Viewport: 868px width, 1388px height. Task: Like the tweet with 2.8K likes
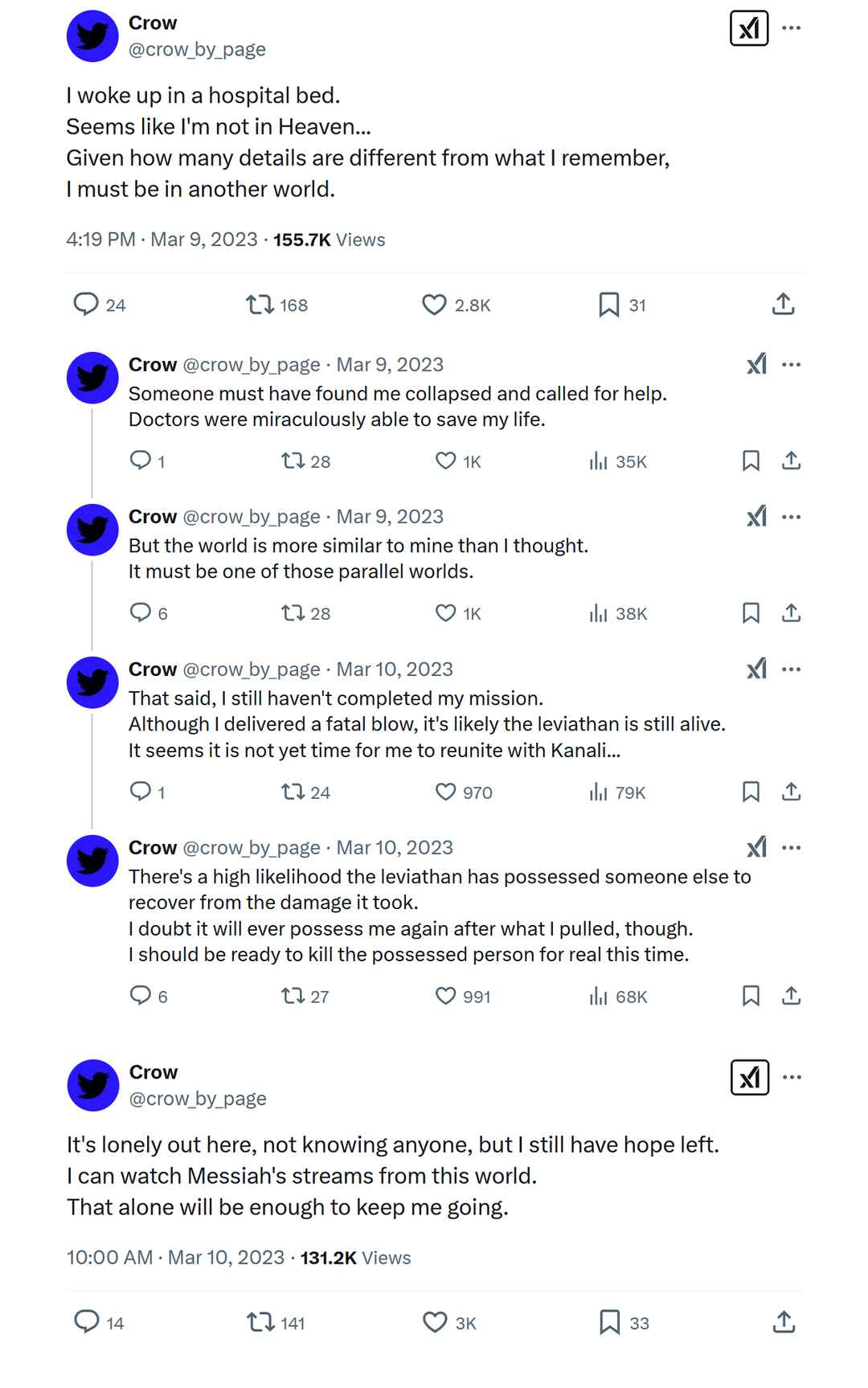(434, 305)
